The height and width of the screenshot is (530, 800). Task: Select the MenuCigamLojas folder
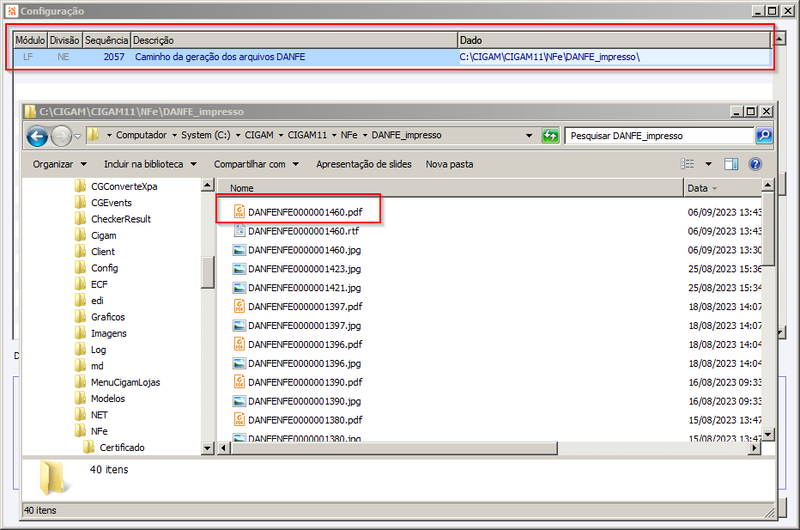[x=118, y=382]
